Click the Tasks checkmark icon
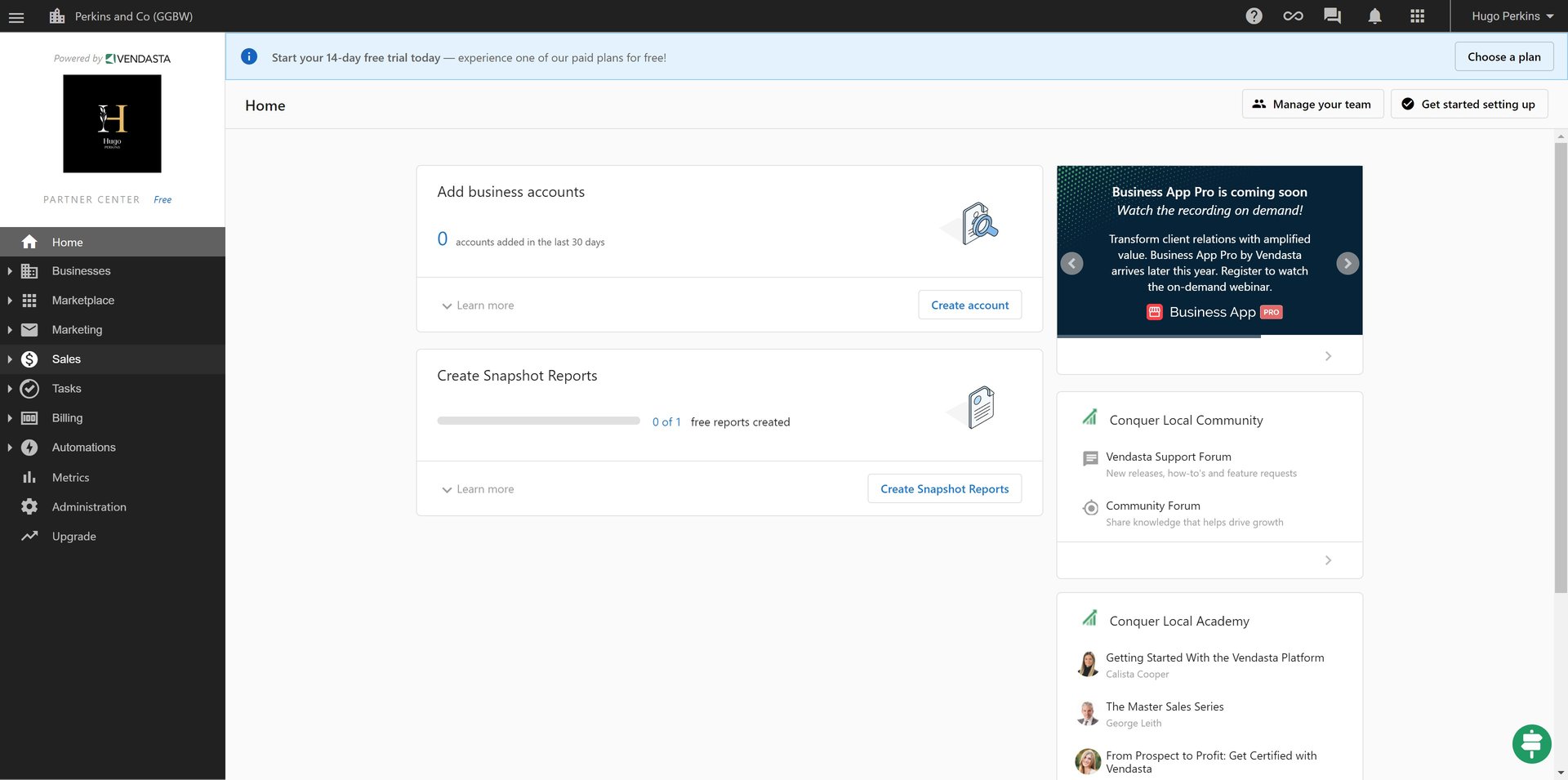 pyautogui.click(x=29, y=389)
